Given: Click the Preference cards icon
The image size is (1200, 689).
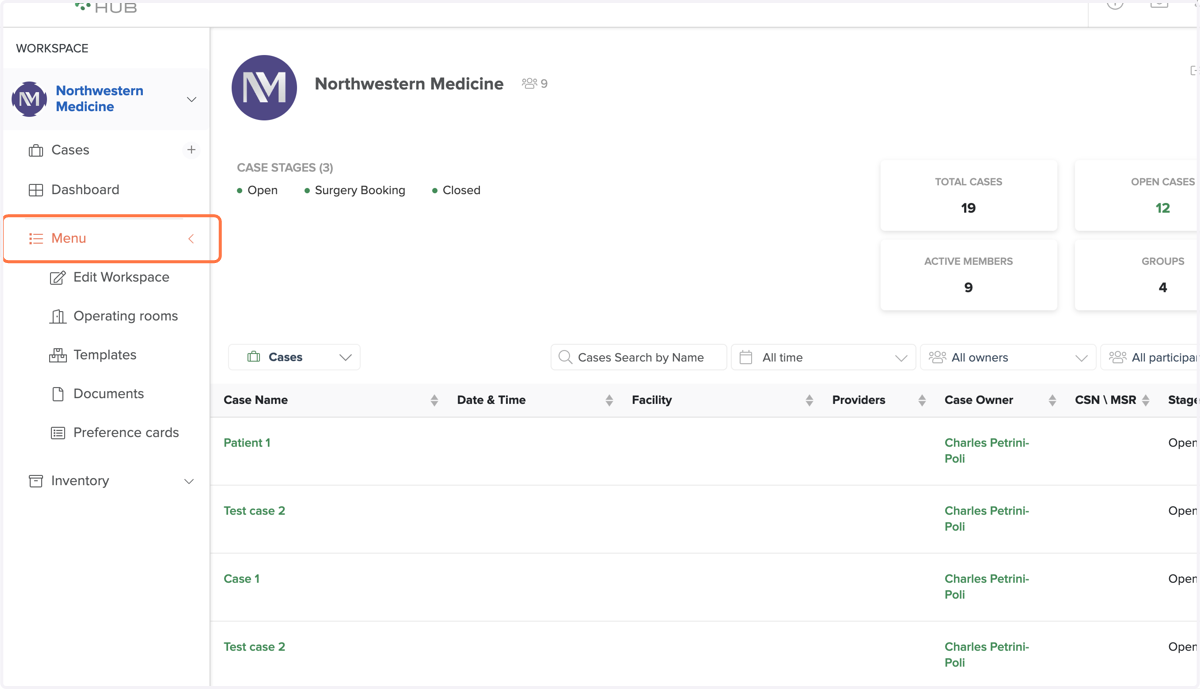Looking at the screenshot, I should point(58,433).
